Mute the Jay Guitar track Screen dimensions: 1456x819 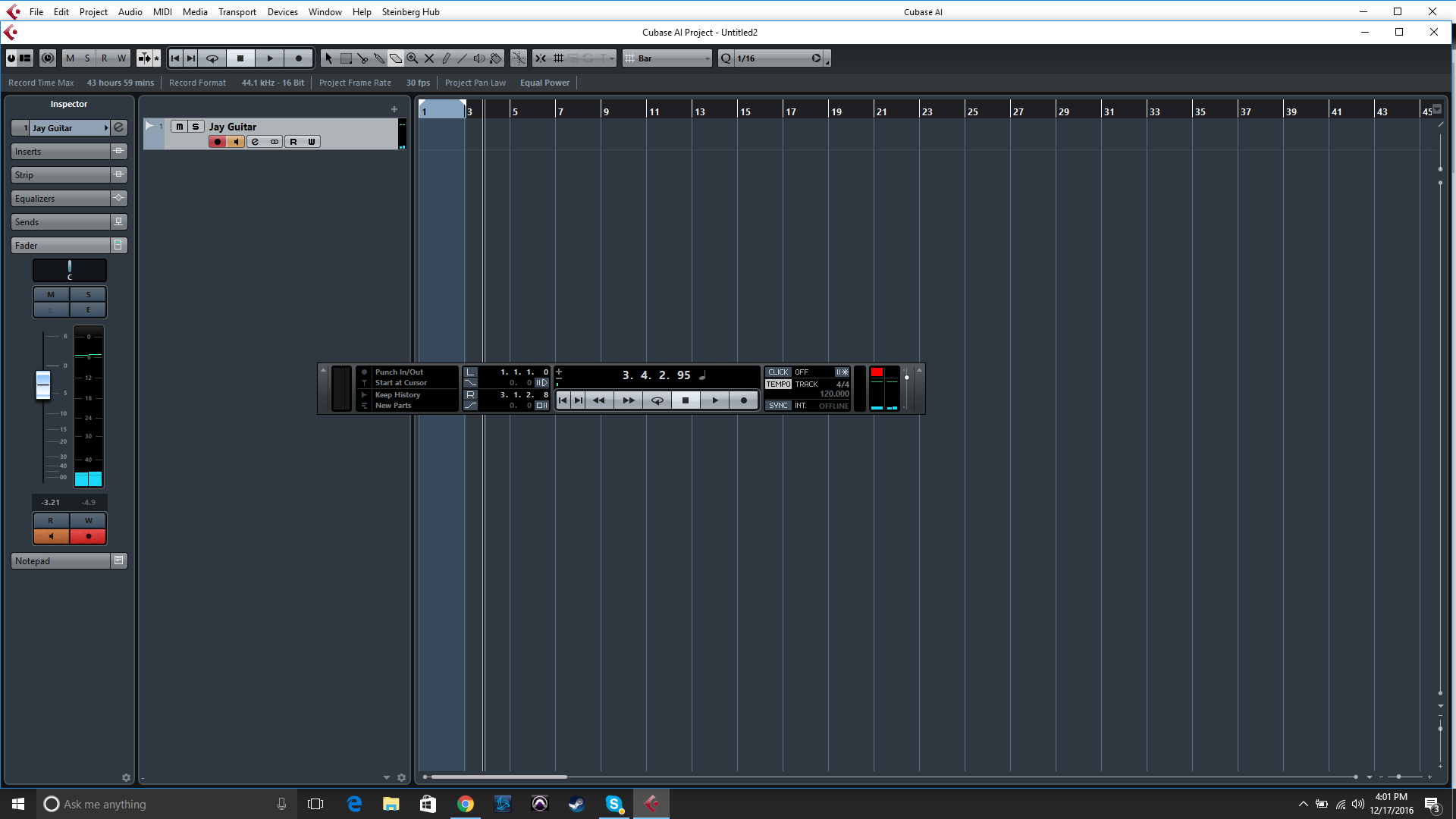coord(180,127)
